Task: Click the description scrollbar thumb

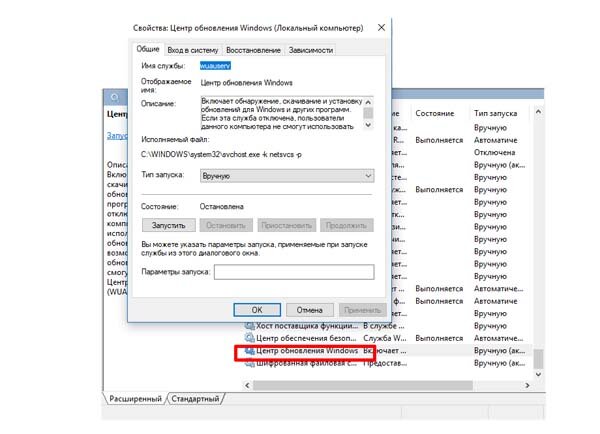Action: point(368,113)
